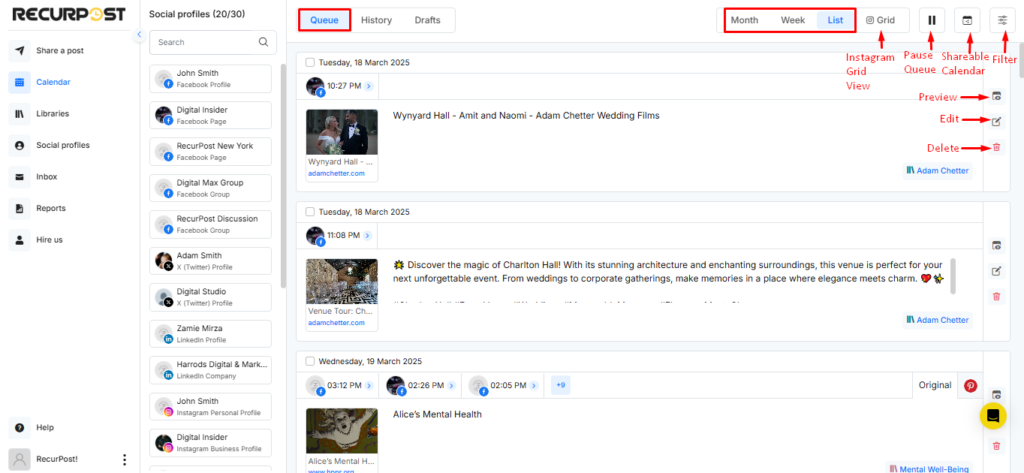Open the Instagram Grid view
The height and width of the screenshot is (473, 1024).
click(x=880, y=20)
